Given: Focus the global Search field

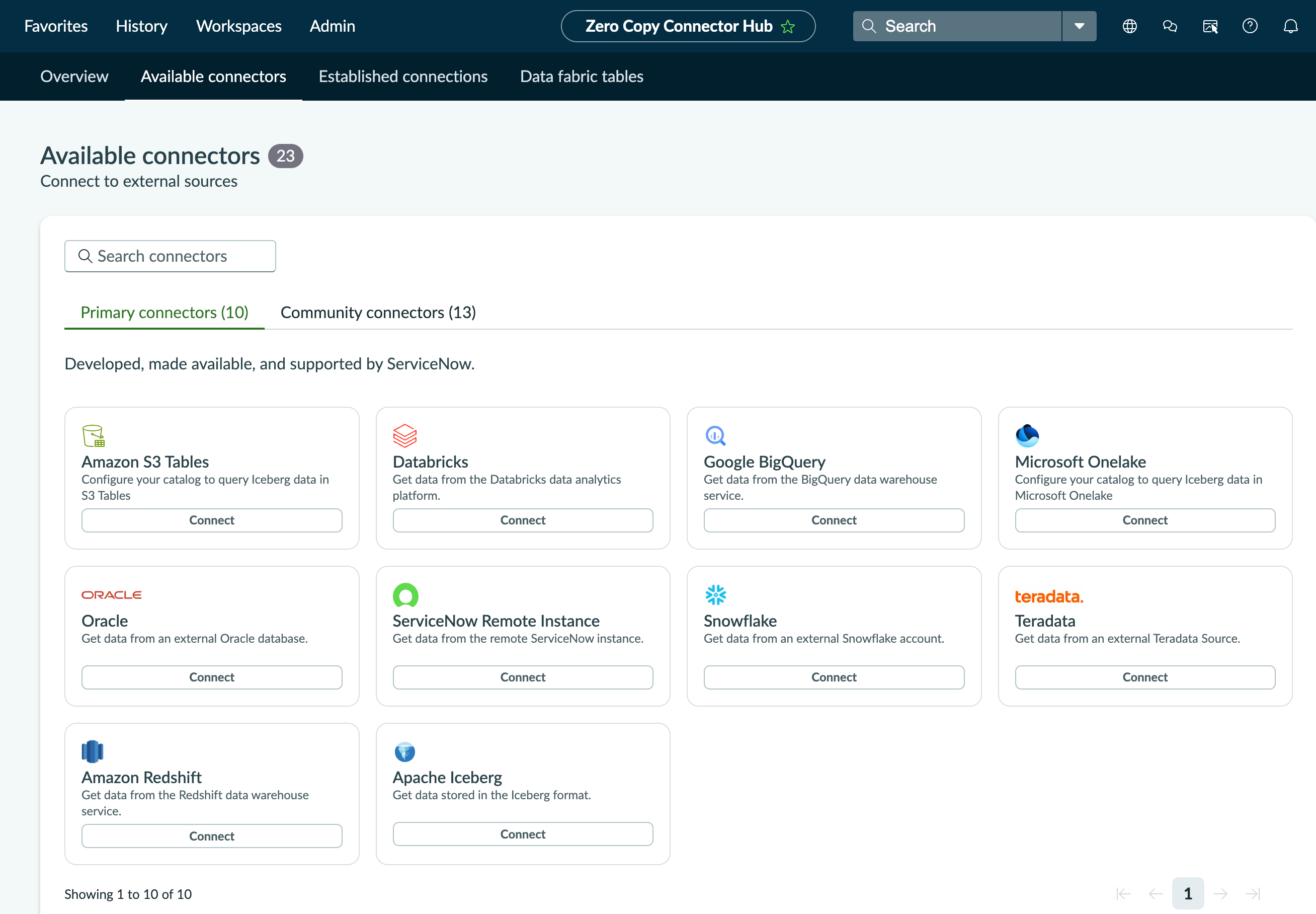Looking at the screenshot, I should [957, 26].
